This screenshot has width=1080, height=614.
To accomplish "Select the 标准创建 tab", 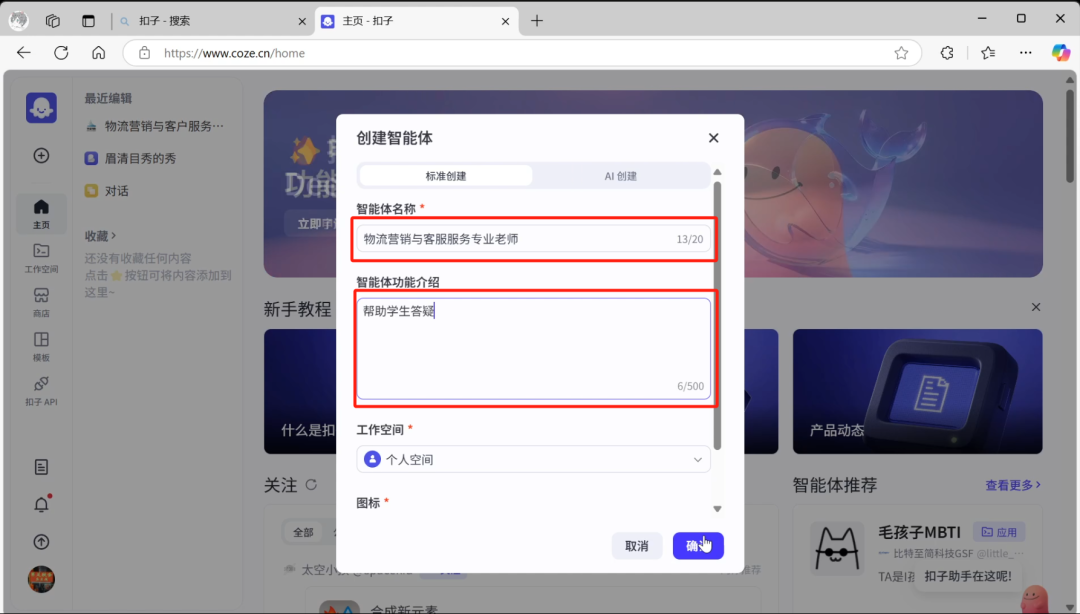I will tap(445, 175).
